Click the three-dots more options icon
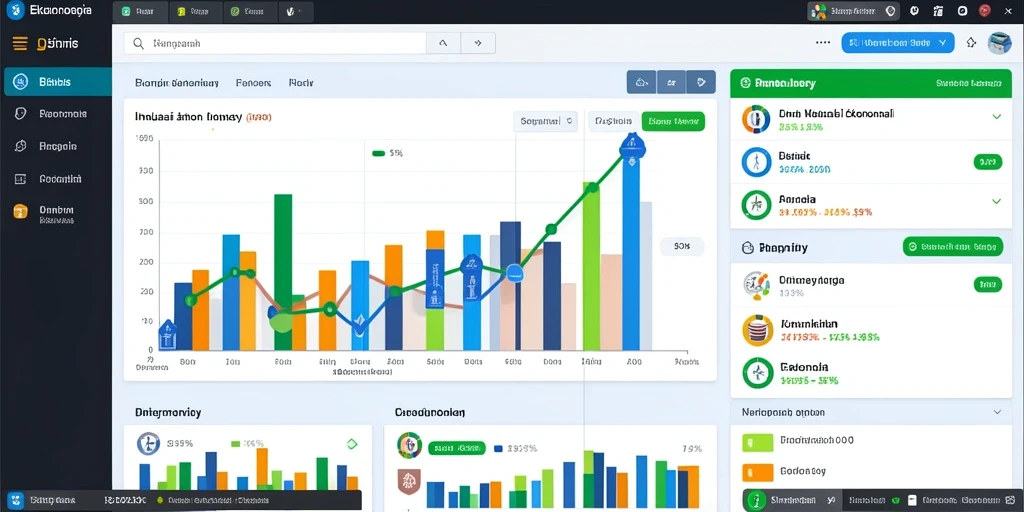This screenshot has width=1024, height=512. 823,43
